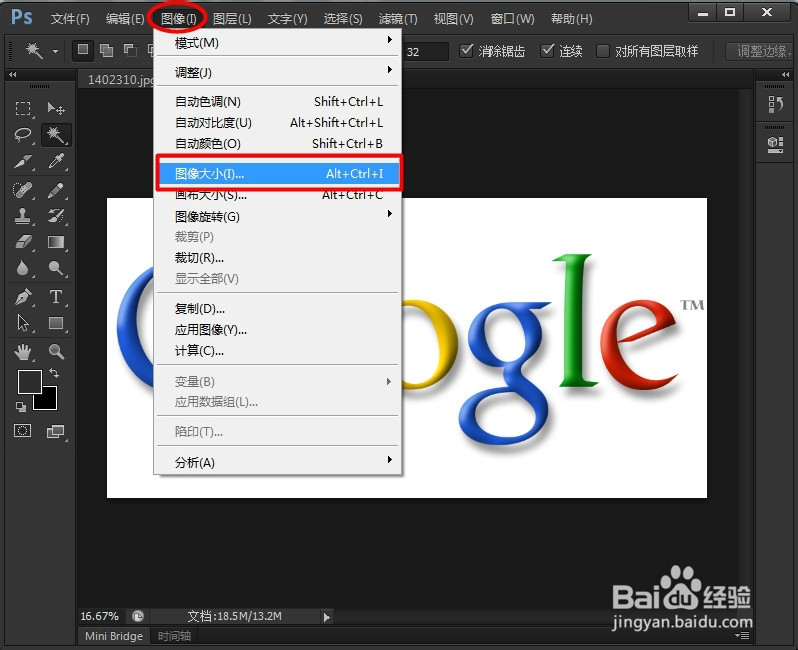The width and height of the screenshot is (798, 650).
Task: Select the History Brush tool
Action: pyautogui.click(x=55, y=217)
